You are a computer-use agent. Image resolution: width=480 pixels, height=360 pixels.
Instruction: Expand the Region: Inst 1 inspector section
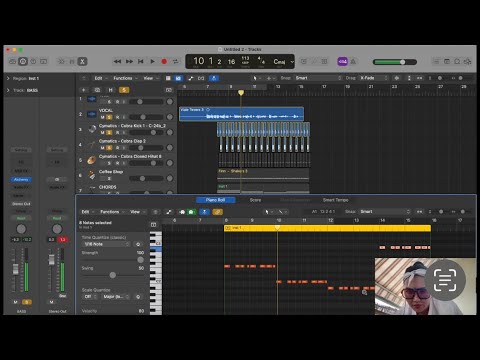(8, 78)
